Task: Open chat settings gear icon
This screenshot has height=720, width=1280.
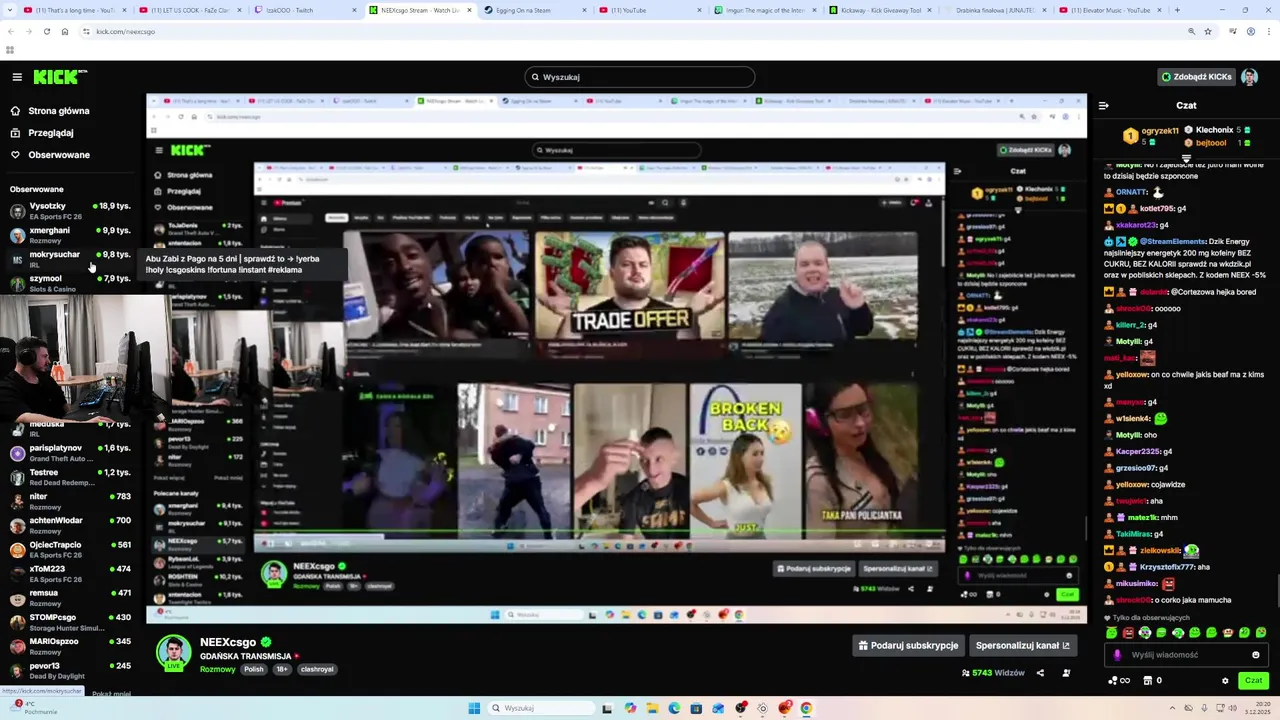Action: tap(1225, 681)
